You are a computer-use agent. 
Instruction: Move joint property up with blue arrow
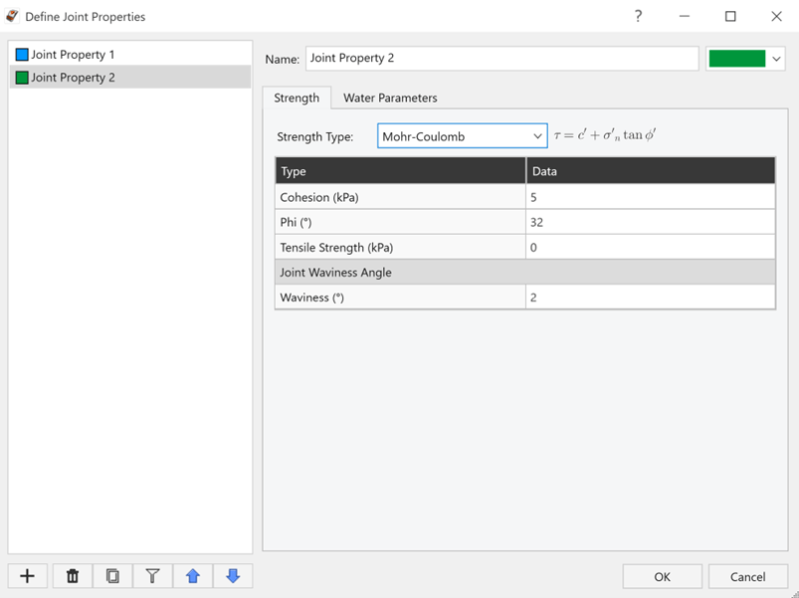pyautogui.click(x=193, y=576)
